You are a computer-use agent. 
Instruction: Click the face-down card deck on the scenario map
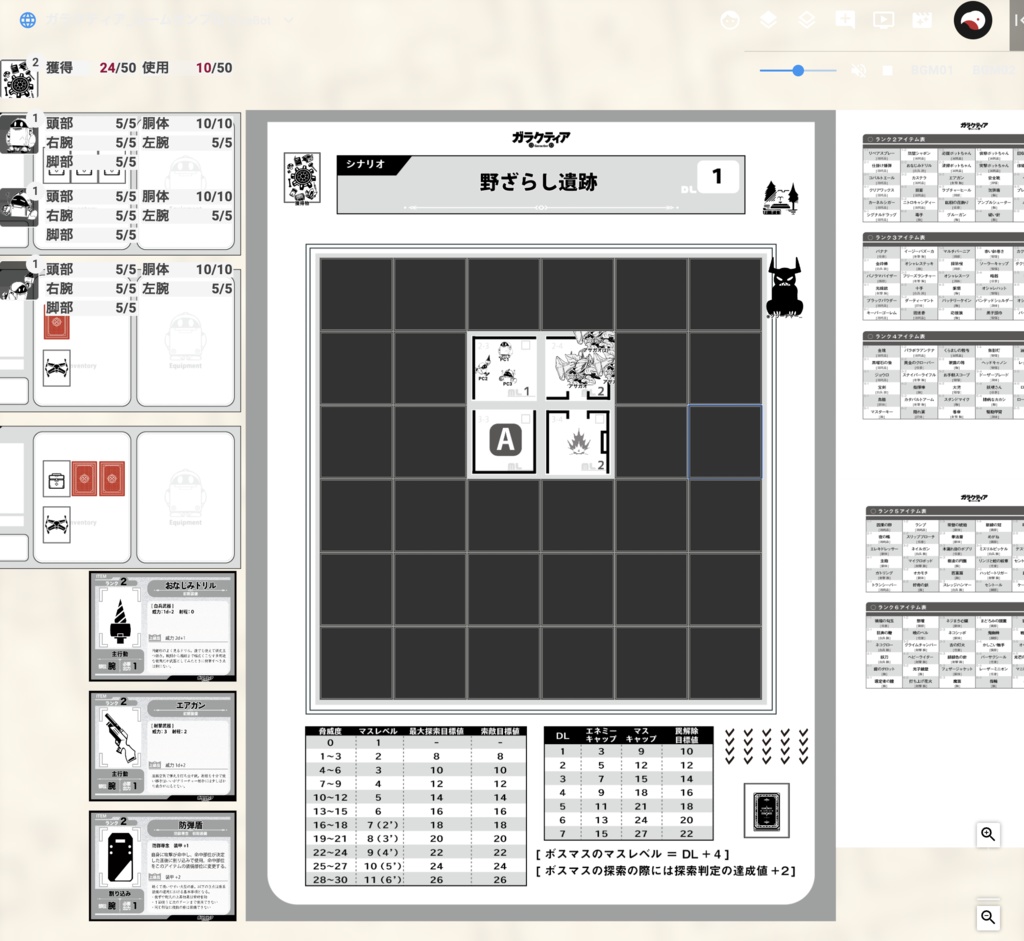(765, 811)
